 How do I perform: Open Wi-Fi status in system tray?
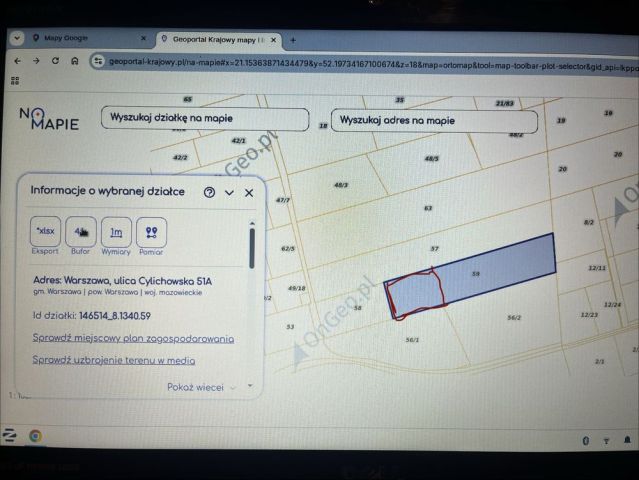606,440
